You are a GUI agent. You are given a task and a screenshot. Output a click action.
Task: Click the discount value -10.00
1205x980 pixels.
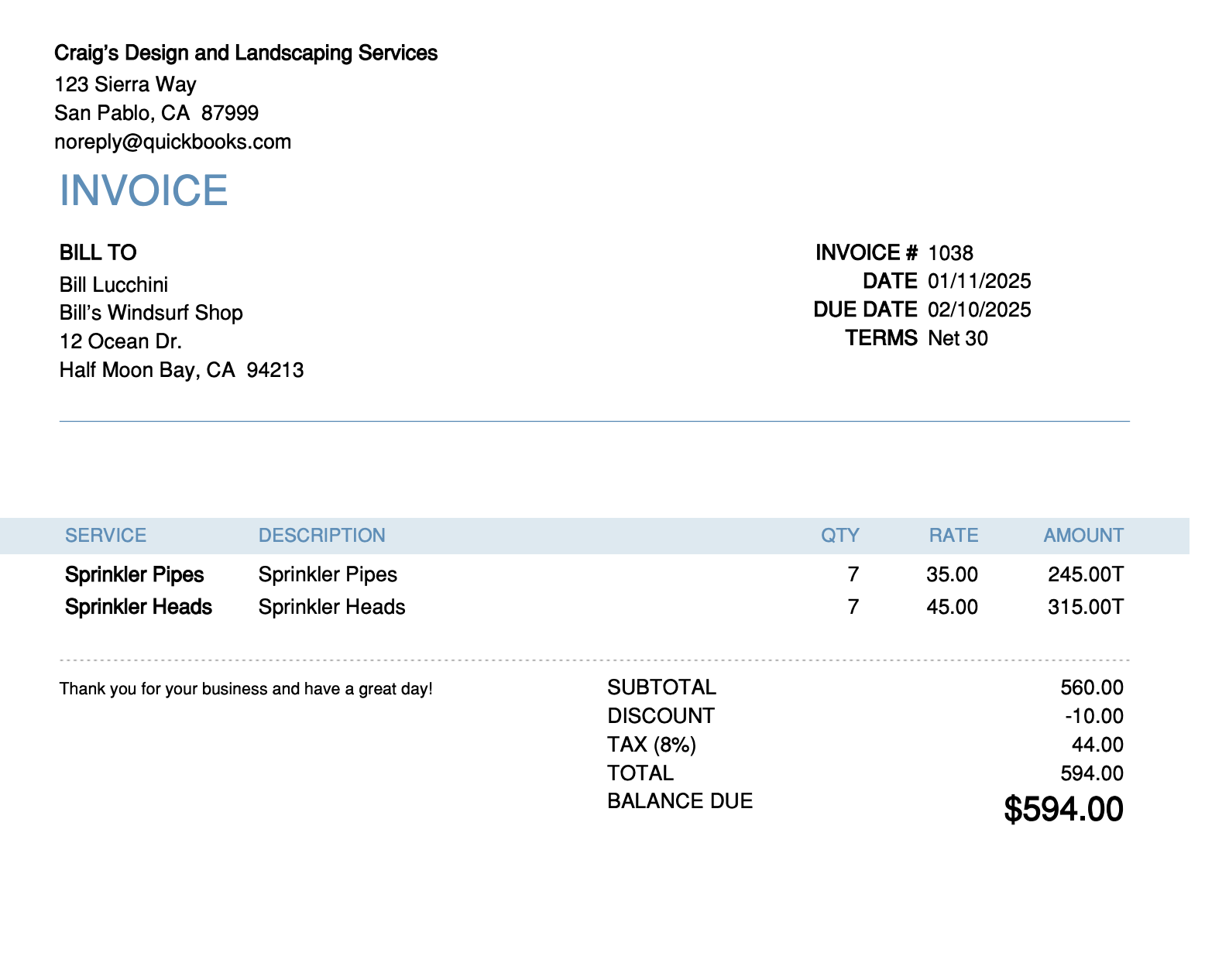tap(1093, 716)
